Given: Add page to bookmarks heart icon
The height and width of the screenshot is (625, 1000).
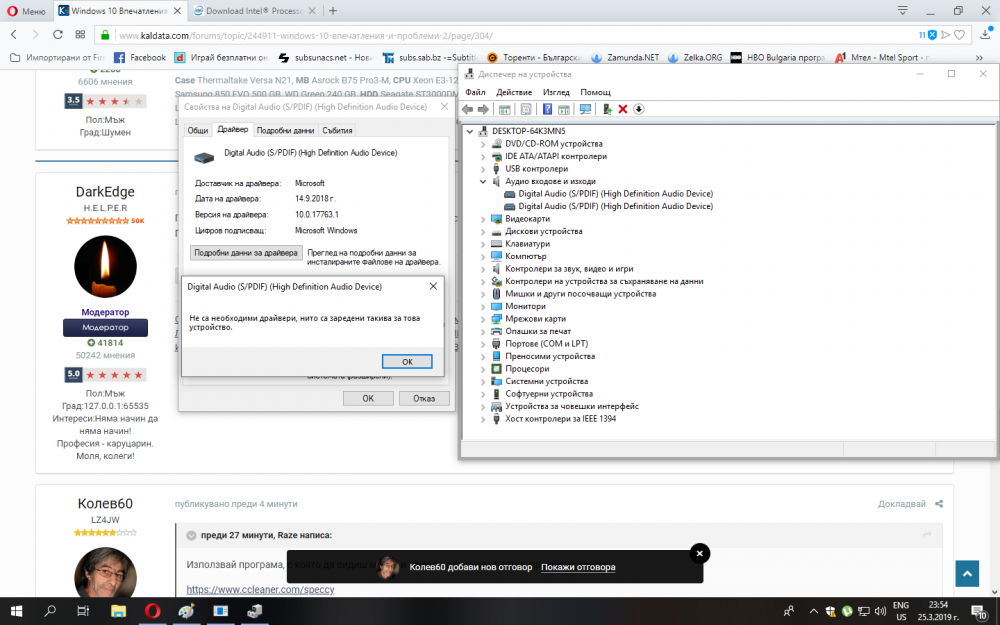Looking at the screenshot, I should [959, 35].
